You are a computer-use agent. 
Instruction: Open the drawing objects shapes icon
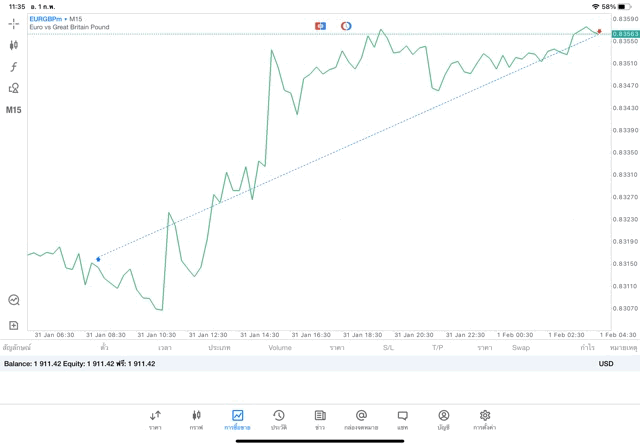point(14,88)
